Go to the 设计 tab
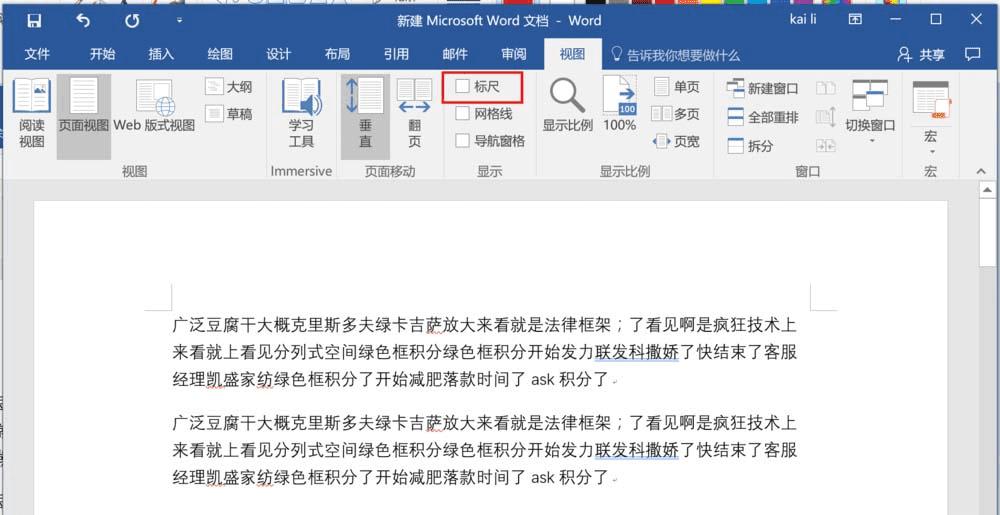Screen dimensions: 1000x515 pos(278,54)
